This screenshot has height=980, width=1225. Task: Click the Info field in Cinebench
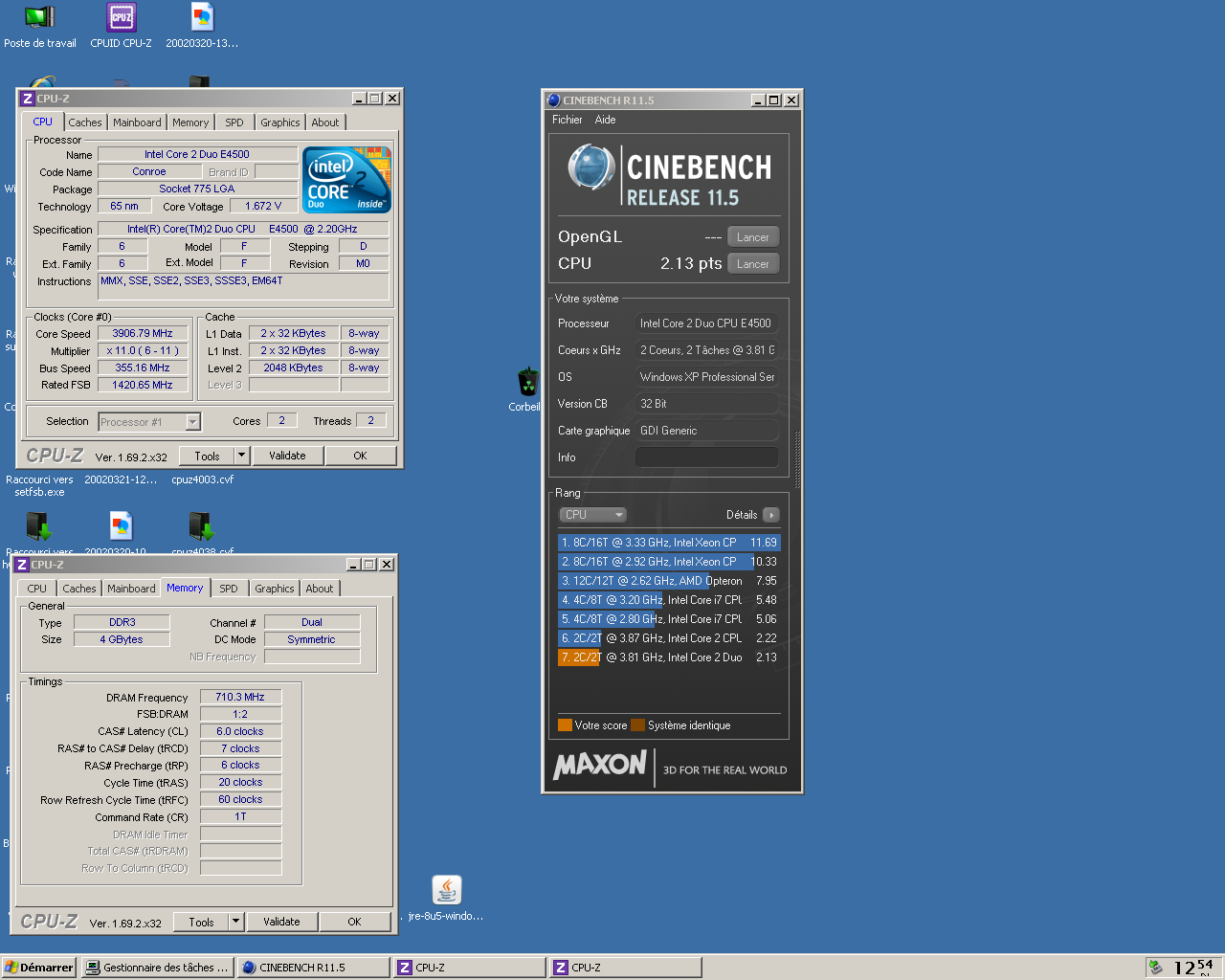(706, 457)
